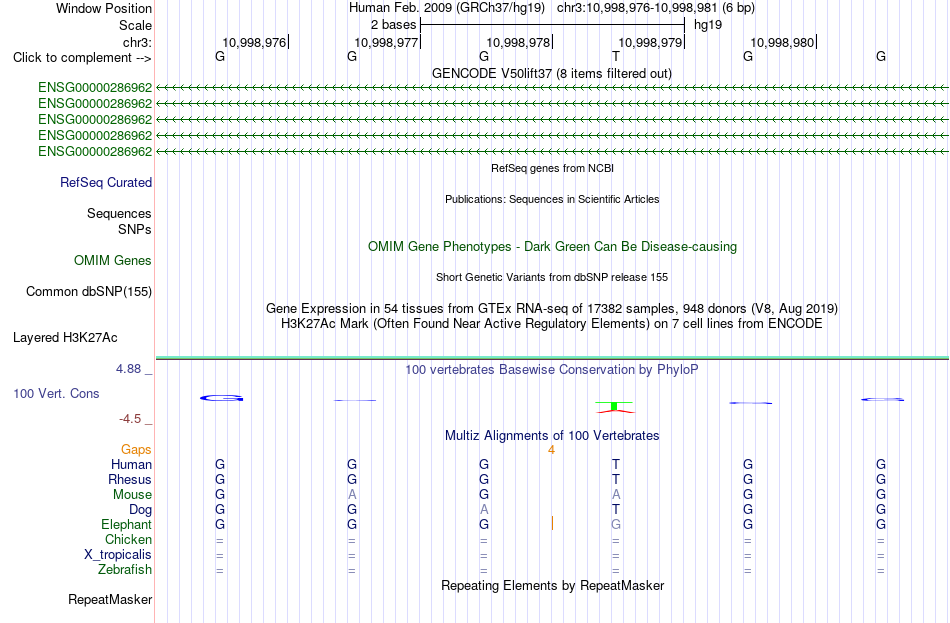
Task: Open '100 vertebrates Basewise Conservation by PhyloP' title
Action: click(x=552, y=370)
